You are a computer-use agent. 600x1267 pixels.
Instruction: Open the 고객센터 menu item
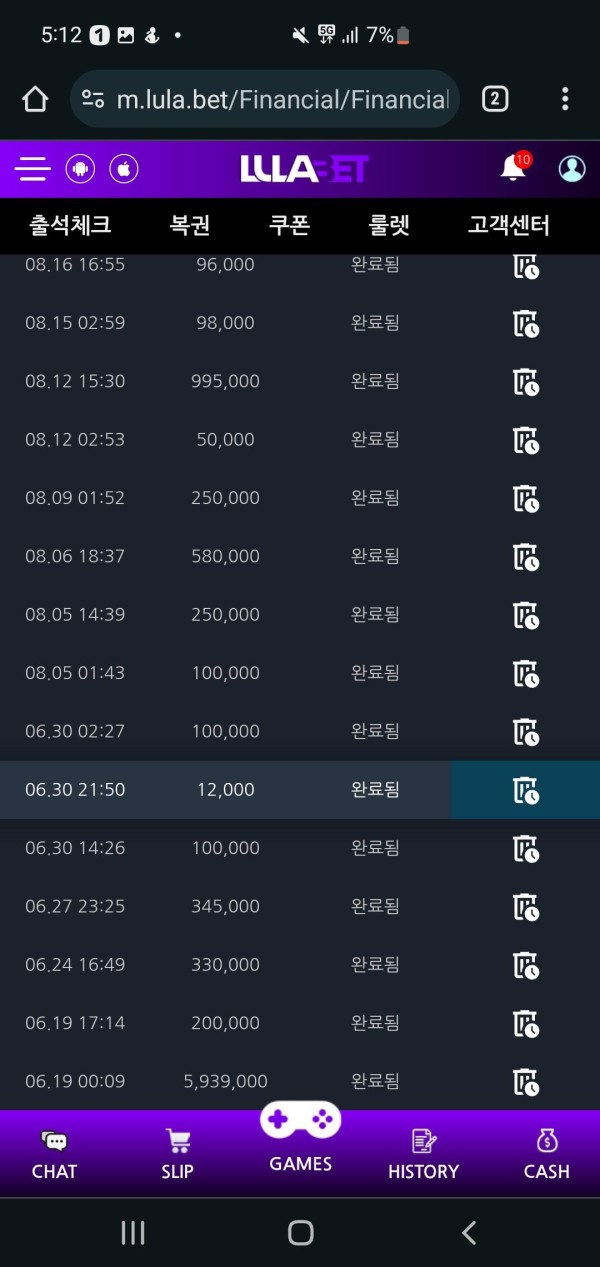509,225
